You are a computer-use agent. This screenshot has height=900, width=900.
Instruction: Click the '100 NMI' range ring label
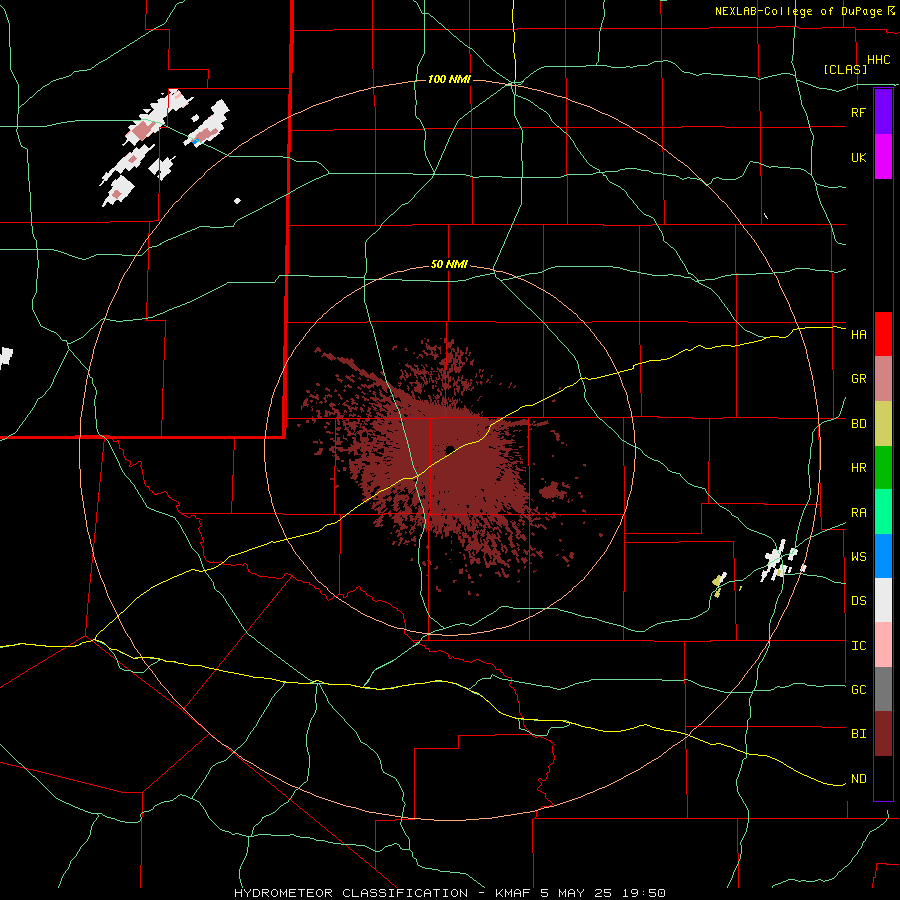pyautogui.click(x=449, y=79)
